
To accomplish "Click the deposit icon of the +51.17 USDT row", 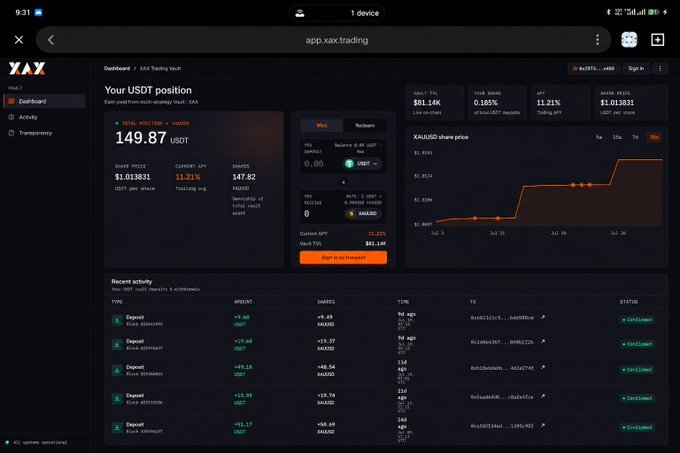I will [117, 428].
